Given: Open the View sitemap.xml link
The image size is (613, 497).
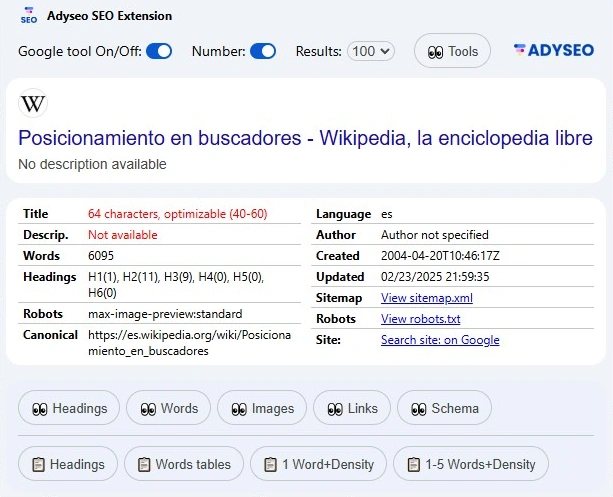Looking at the screenshot, I should click(x=427, y=298).
